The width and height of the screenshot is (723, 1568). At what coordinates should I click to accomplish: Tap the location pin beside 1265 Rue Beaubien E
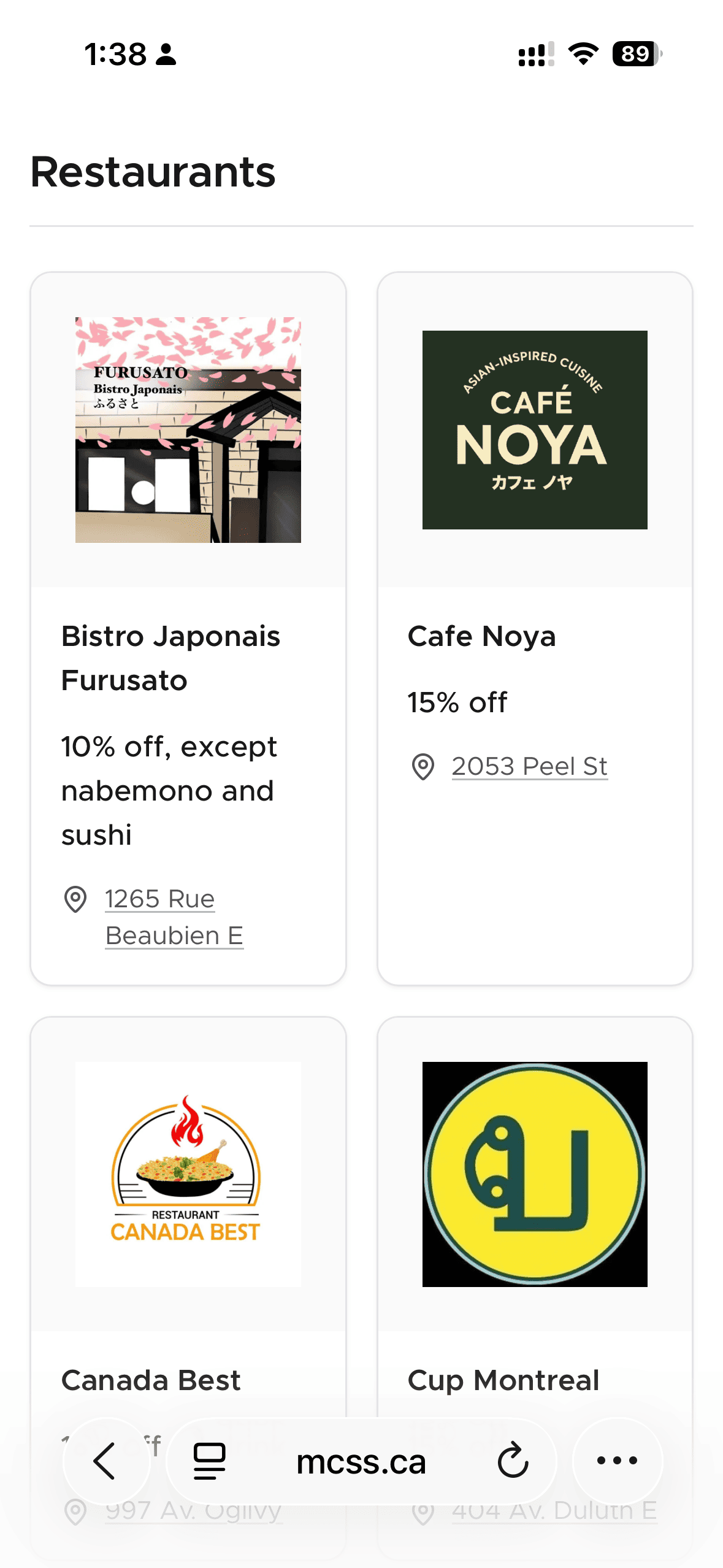click(75, 900)
